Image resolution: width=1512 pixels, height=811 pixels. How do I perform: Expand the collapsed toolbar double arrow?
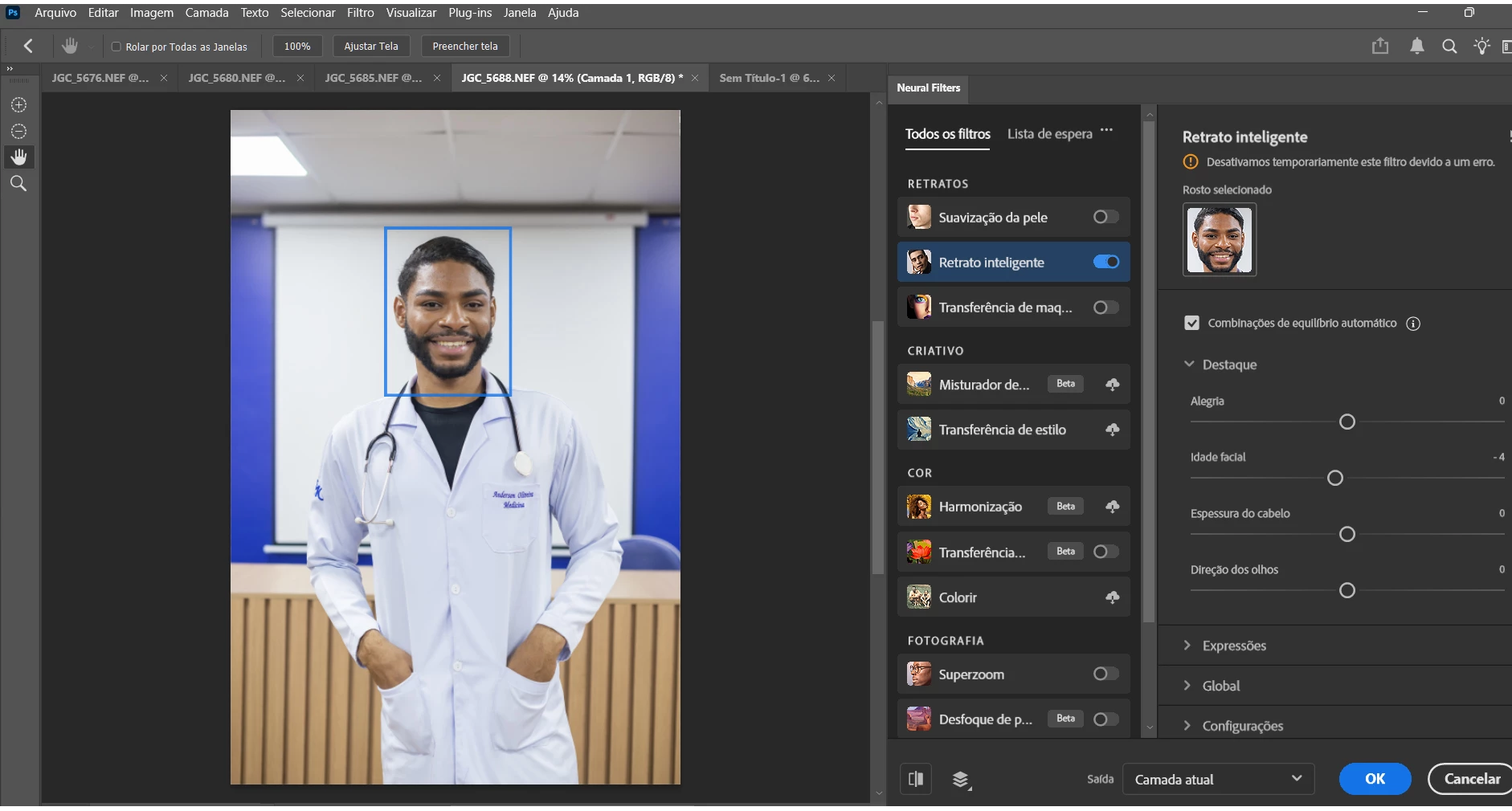10,68
